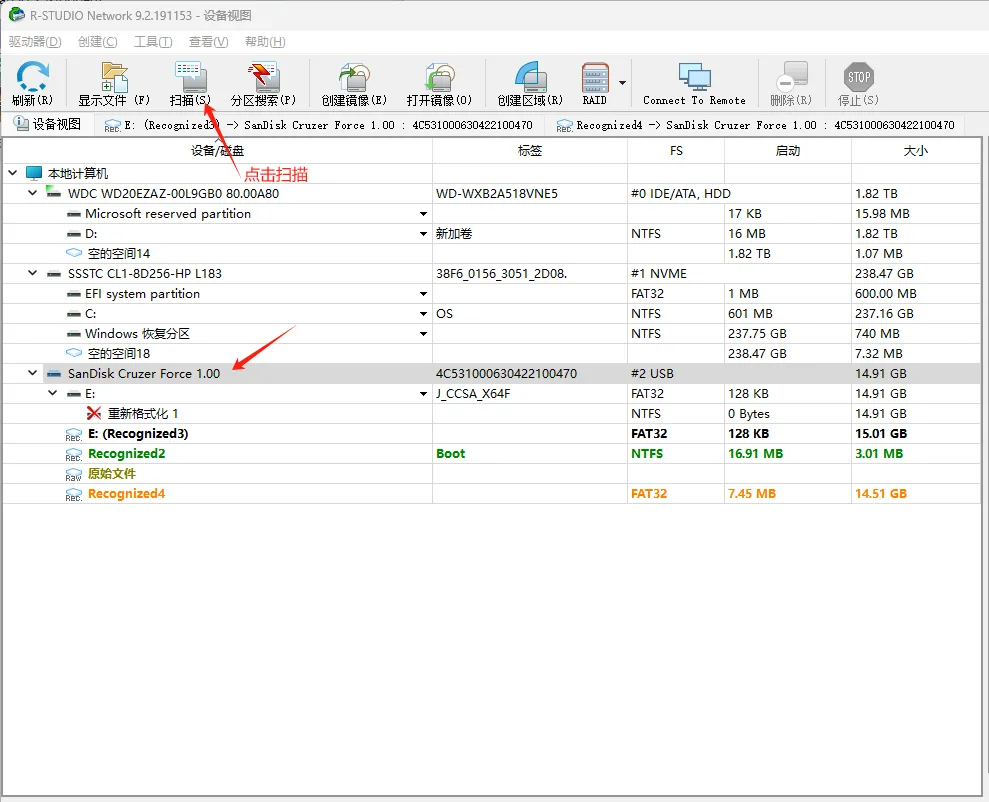Click the FS column header
The width and height of the screenshot is (989, 802).
pyautogui.click(x=676, y=151)
